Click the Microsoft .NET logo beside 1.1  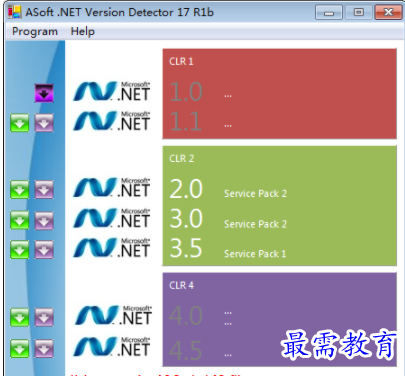[x=112, y=121]
